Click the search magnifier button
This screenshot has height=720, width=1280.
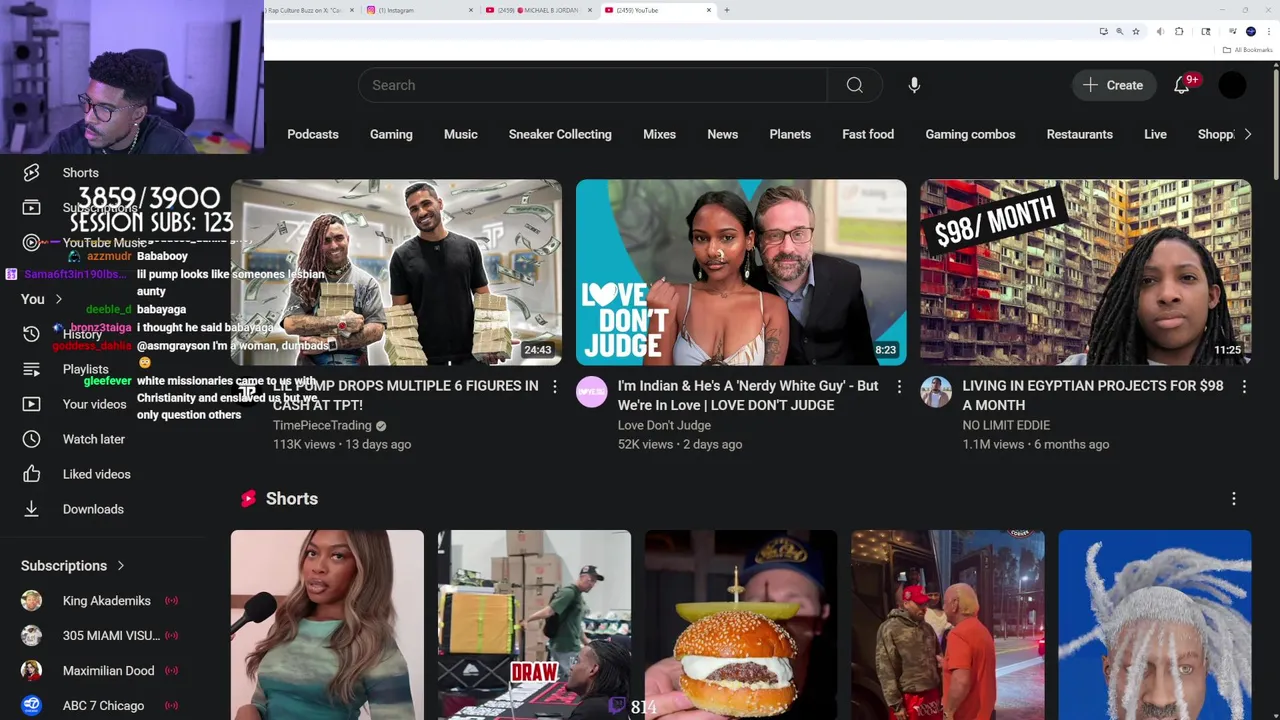coord(854,85)
